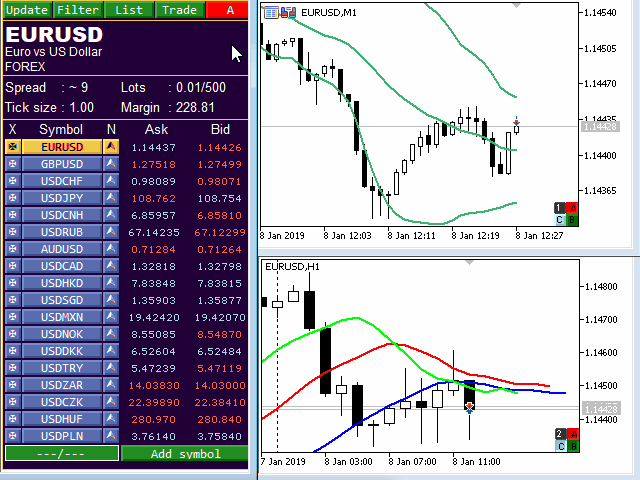The width and height of the screenshot is (640, 480).
Task: Remove USDCHF using its X icon
Action: (x=13, y=181)
